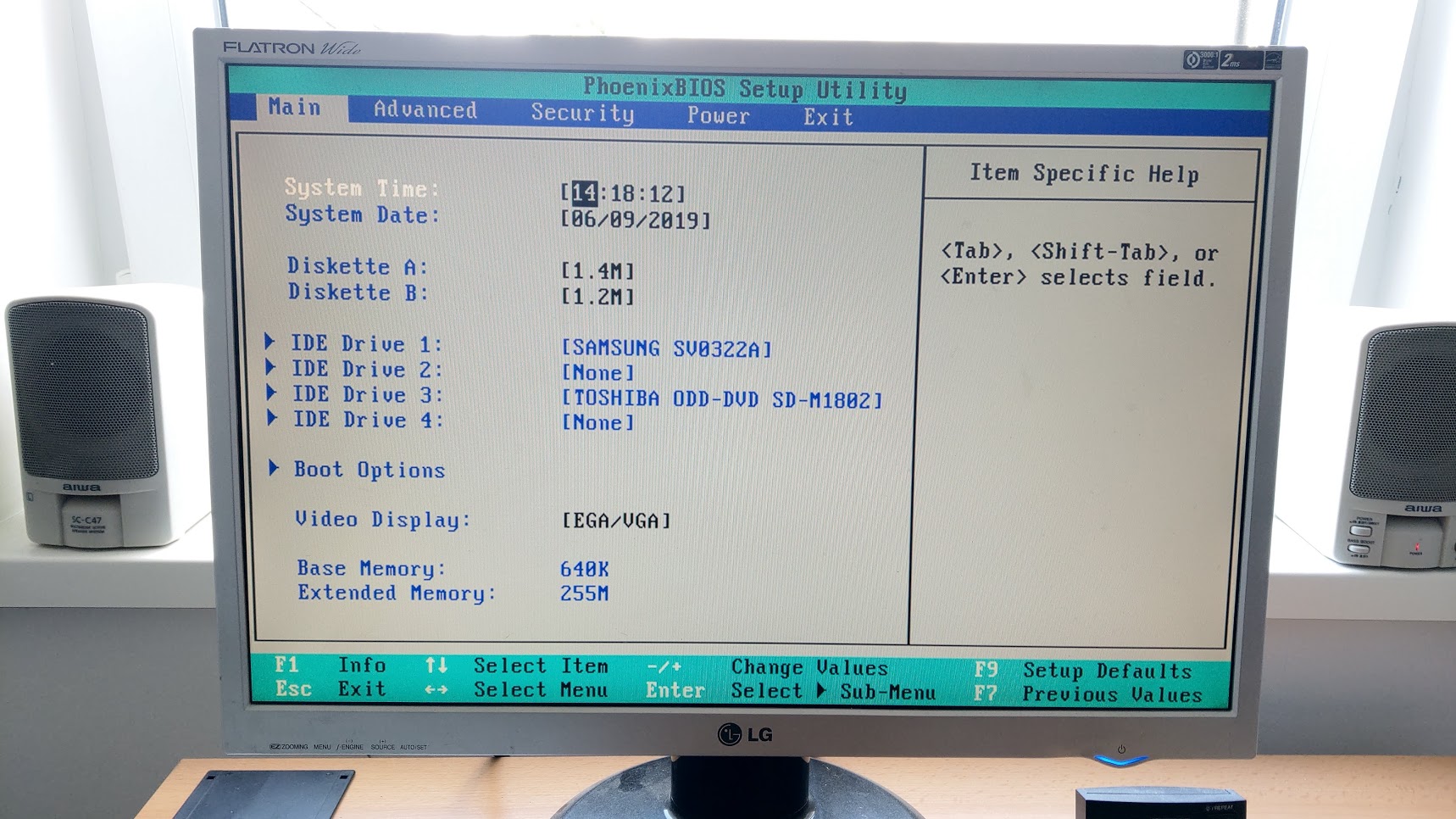Change Diskette B value 1.2M
The width and height of the screenshot is (1456, 819).
pyautogui.click(x=597, y=297)
